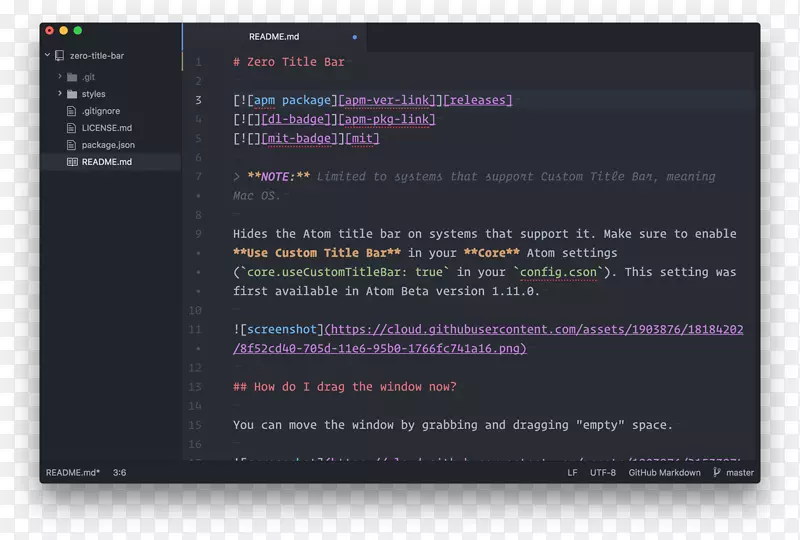Click the yellow minimize window button
The image size is (800, 540).
click(64, 31)
